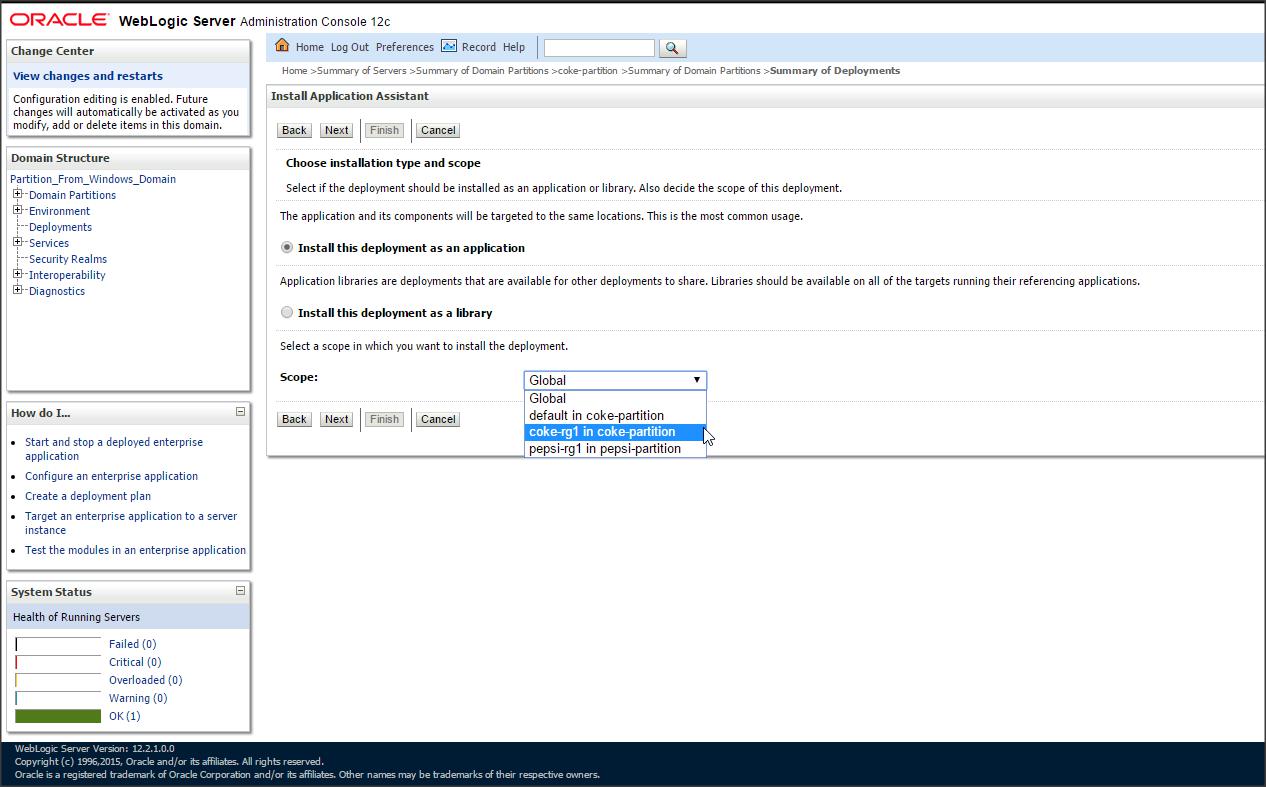Click Log Out in toolbar
This screenshot has height=787, width=1266.
tap(350, 47)
